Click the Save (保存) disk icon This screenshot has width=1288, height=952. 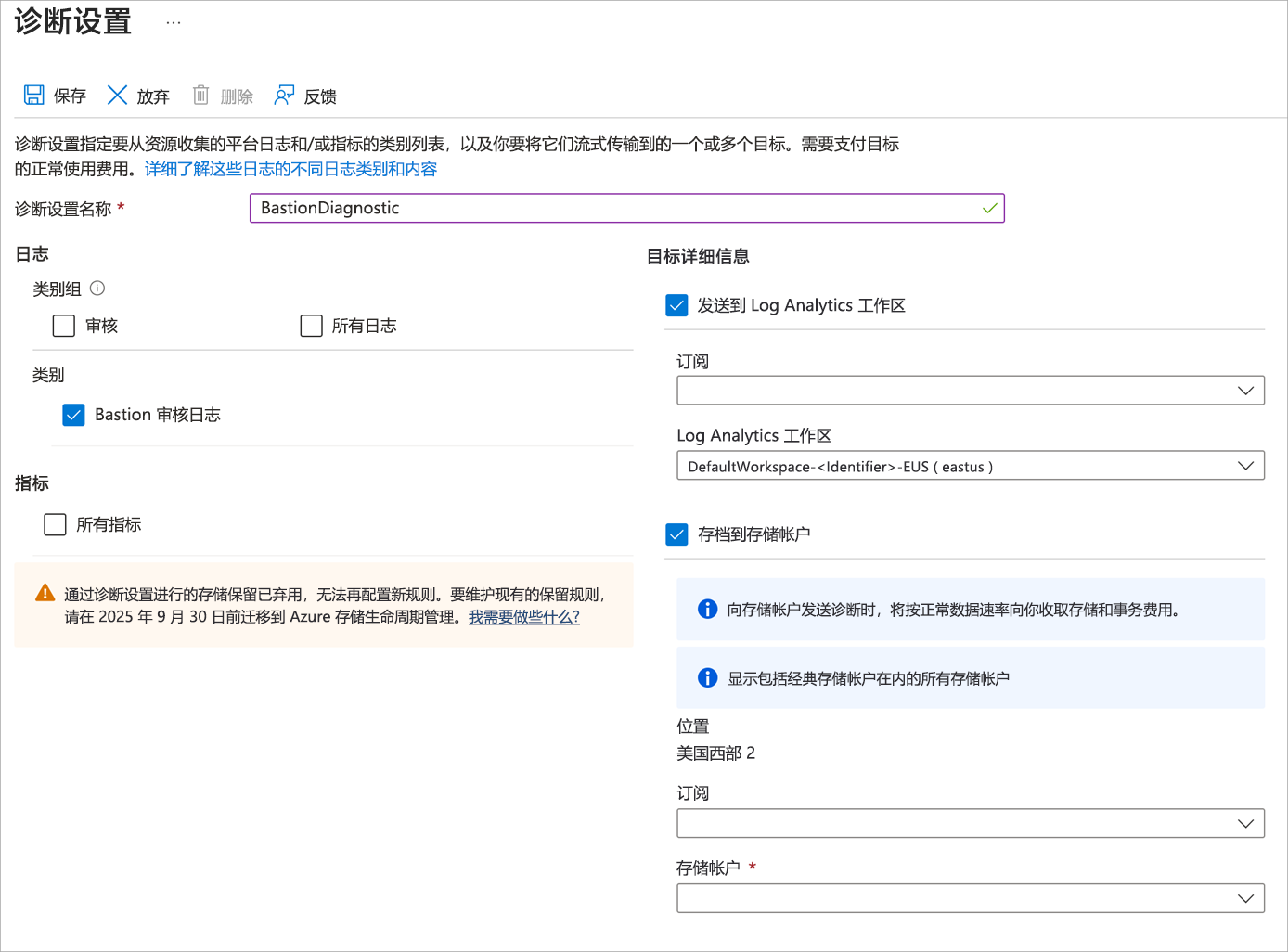pyautogui.click(x=34, y=95)
